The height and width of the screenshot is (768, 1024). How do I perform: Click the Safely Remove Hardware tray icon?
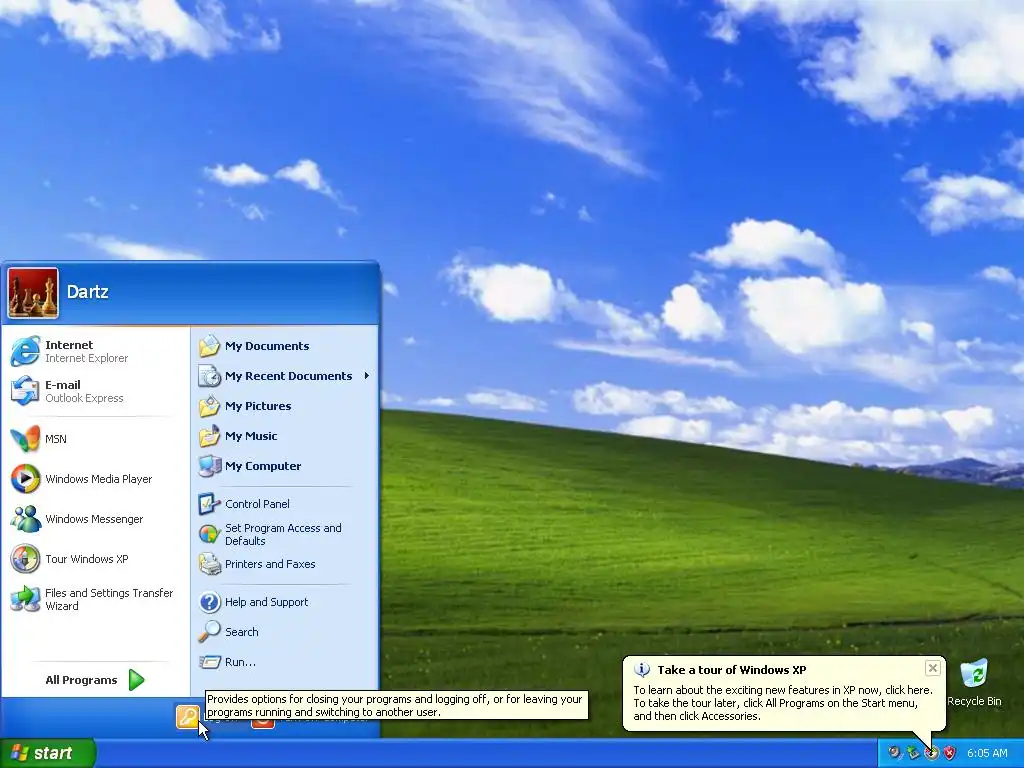coord(913,753)
